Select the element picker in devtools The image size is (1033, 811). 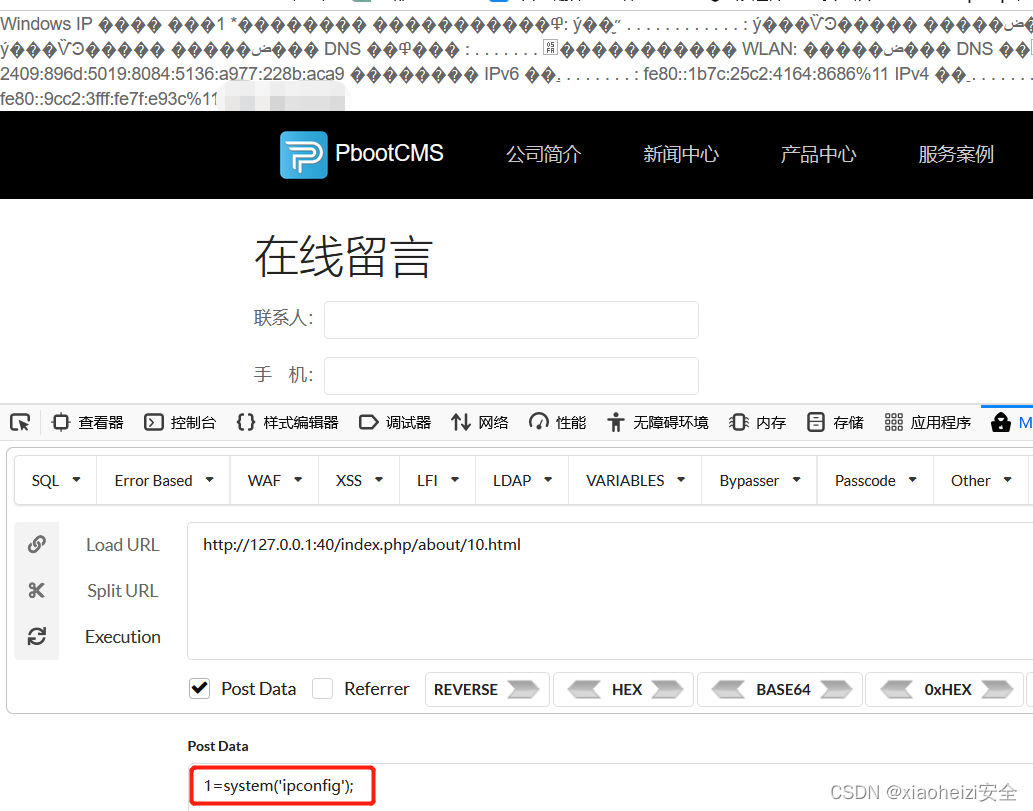pos(20,422)
